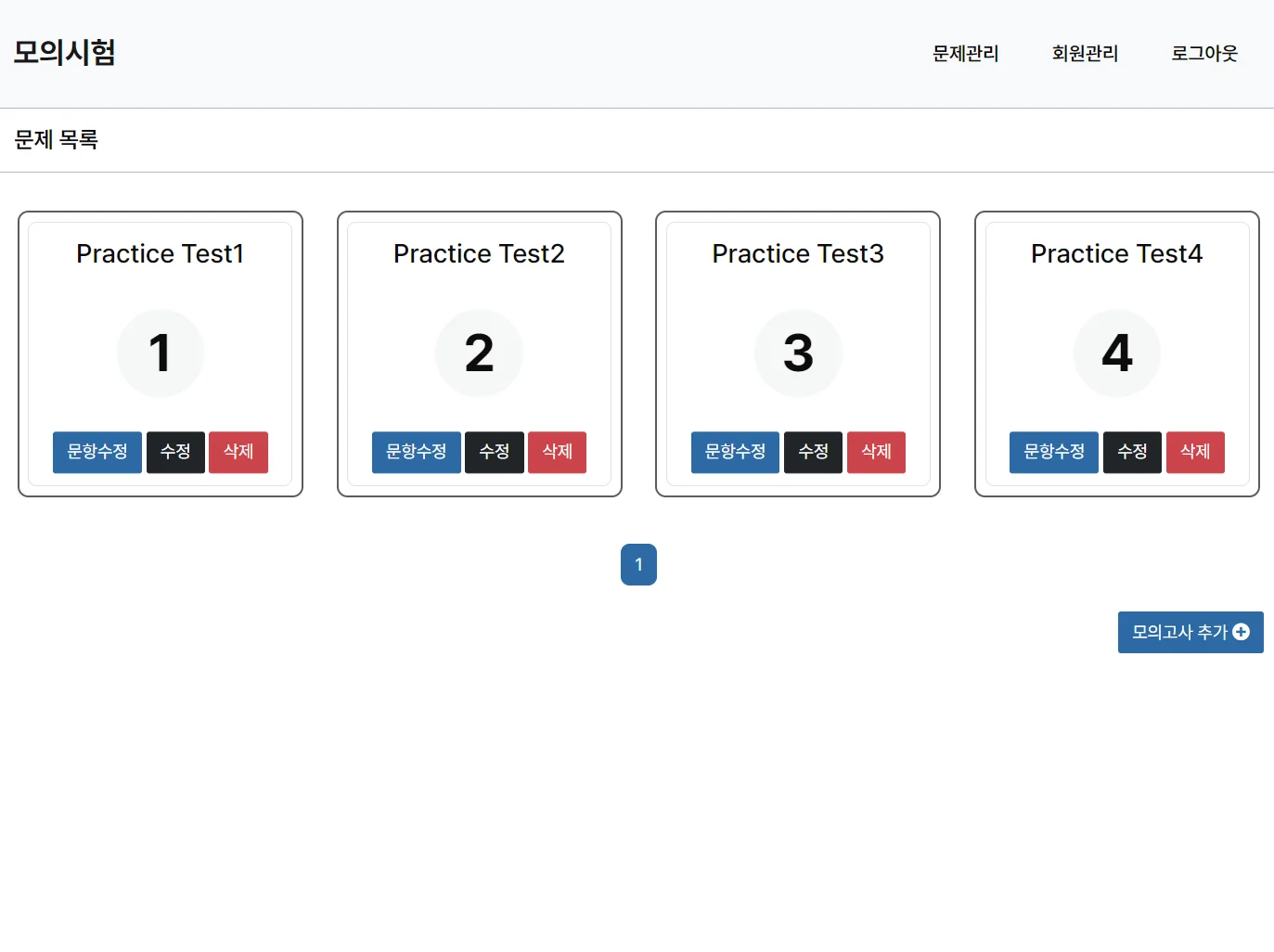The height and width of the screenshot is (952, 1274).
Task: Click the Practice Test4 title
Action: click(1117, 253)
